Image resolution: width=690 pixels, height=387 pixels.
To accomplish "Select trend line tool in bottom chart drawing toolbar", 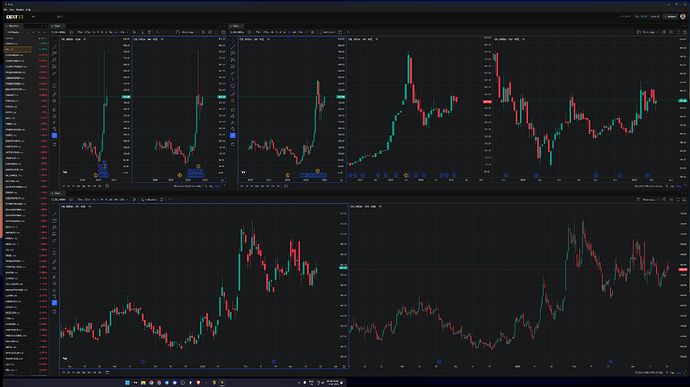I will point(55,214).
